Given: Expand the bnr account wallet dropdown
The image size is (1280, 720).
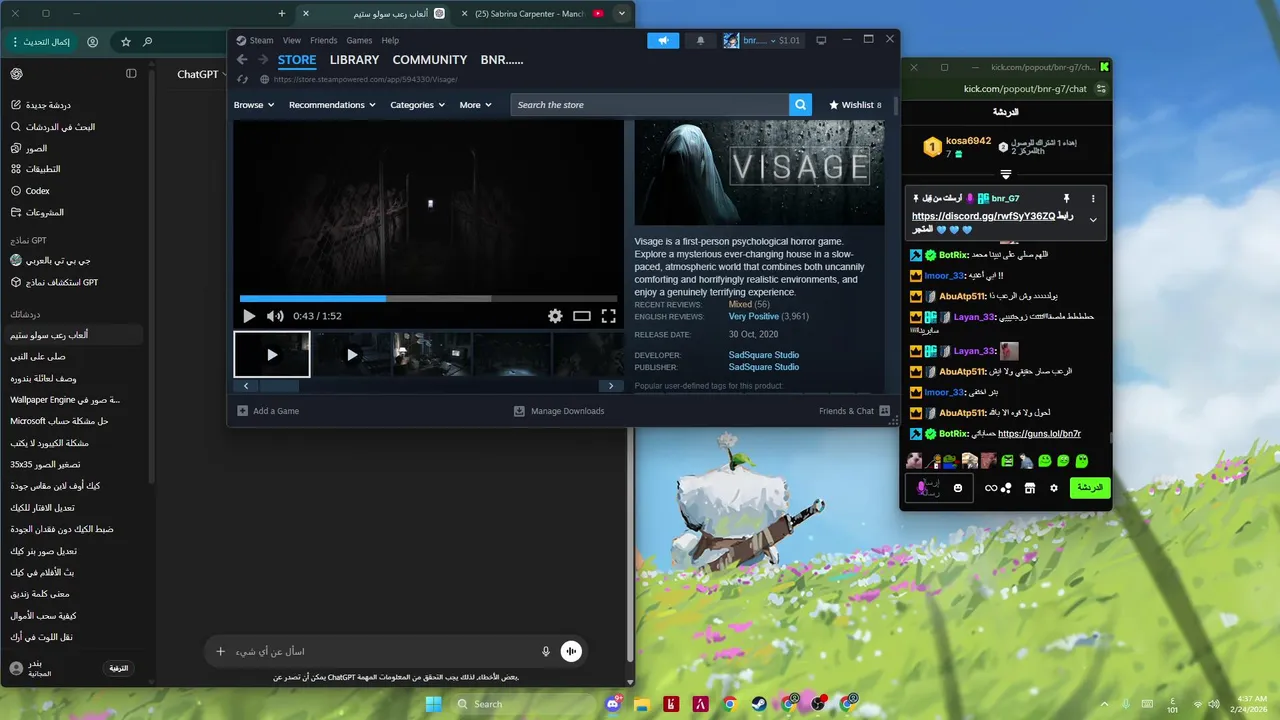Looking at the screenshot, I should pos(762,40).
